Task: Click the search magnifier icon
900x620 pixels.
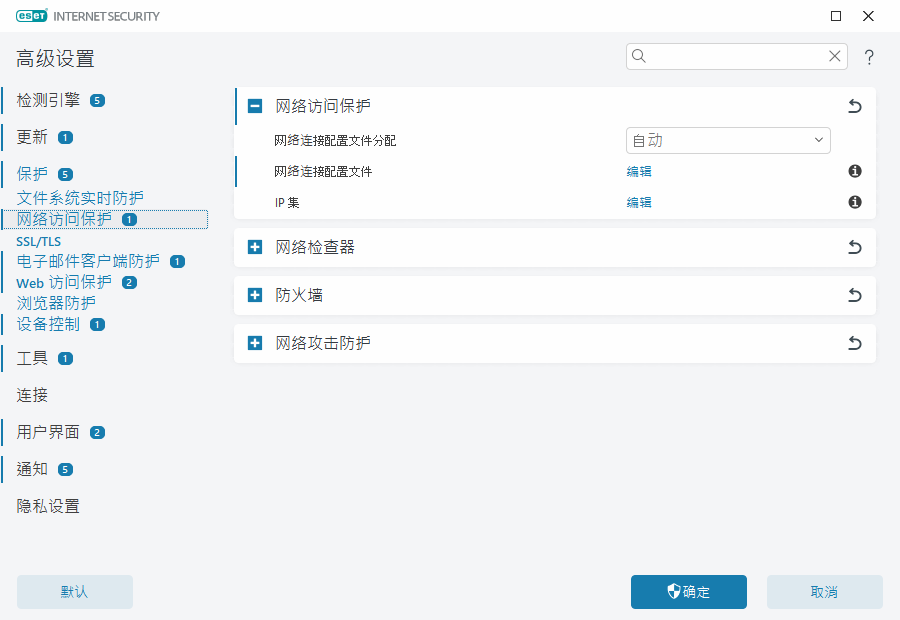Action: click(x=639, y=56)
